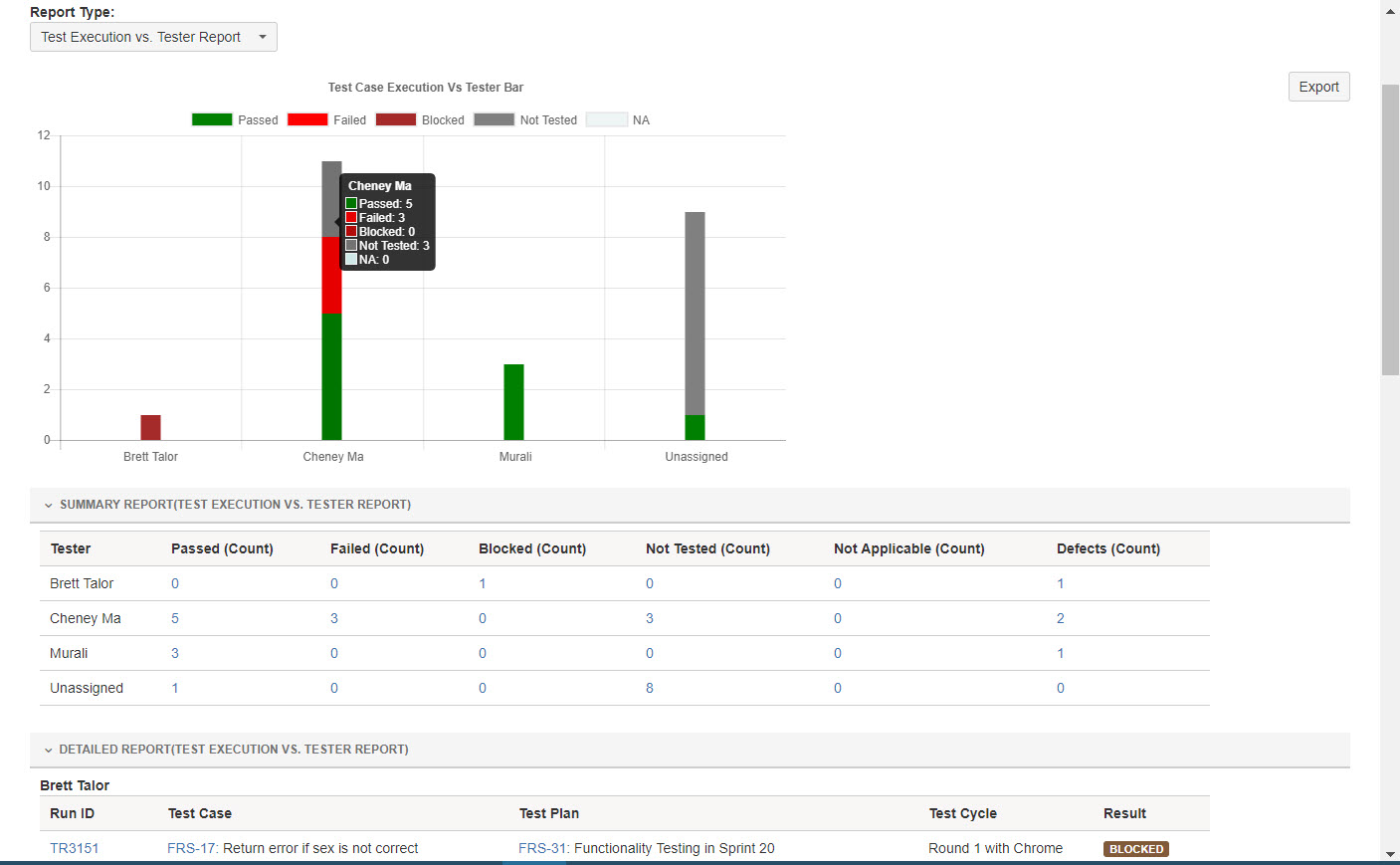Click Cheney Ma's defects count 2
The image size is (1400, 865).
(1061, 618)
